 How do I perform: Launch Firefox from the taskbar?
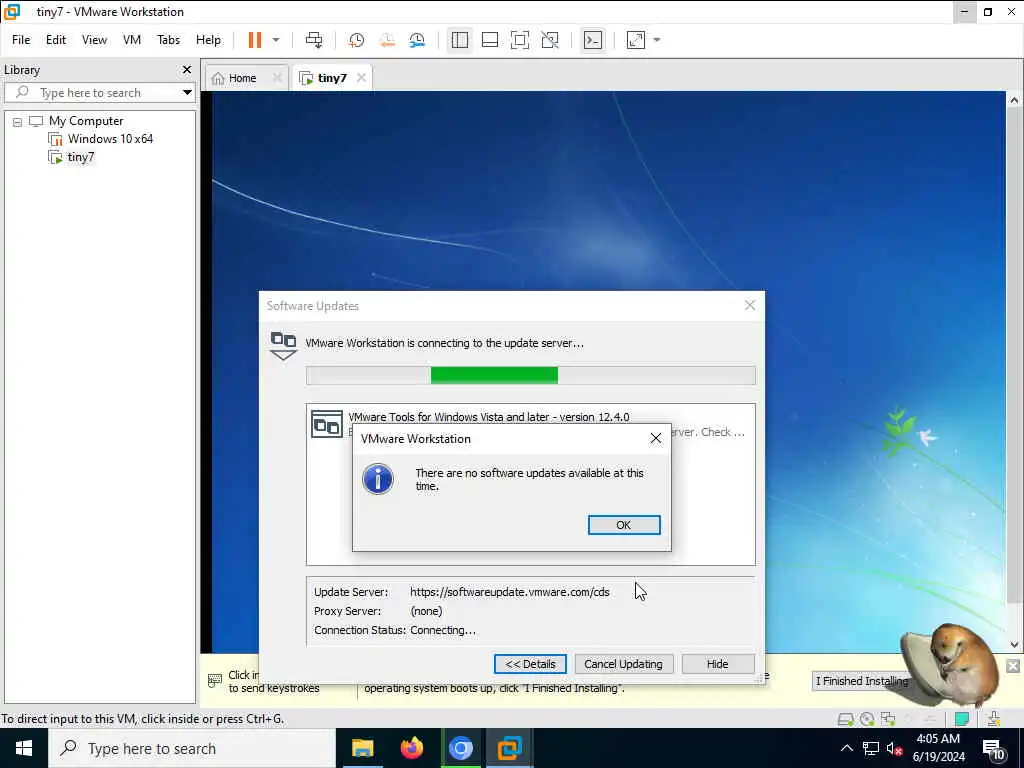[411, 748]
